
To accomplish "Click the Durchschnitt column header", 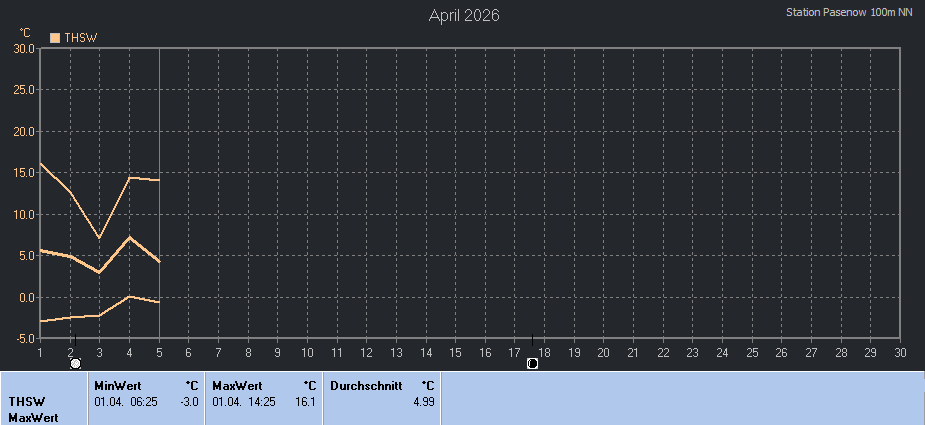I will [365, 385].
